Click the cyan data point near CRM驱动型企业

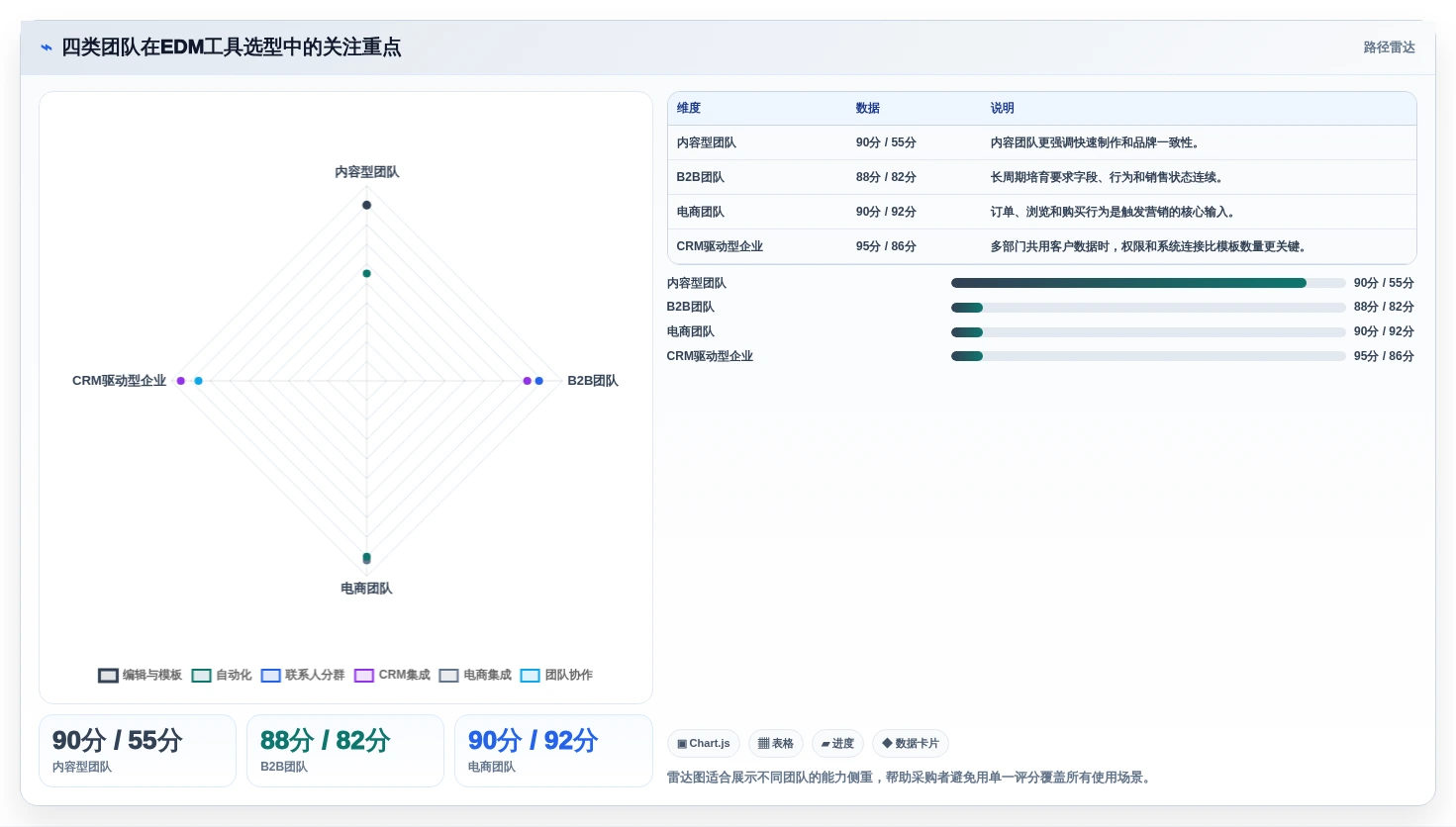[x=199, y=381]
